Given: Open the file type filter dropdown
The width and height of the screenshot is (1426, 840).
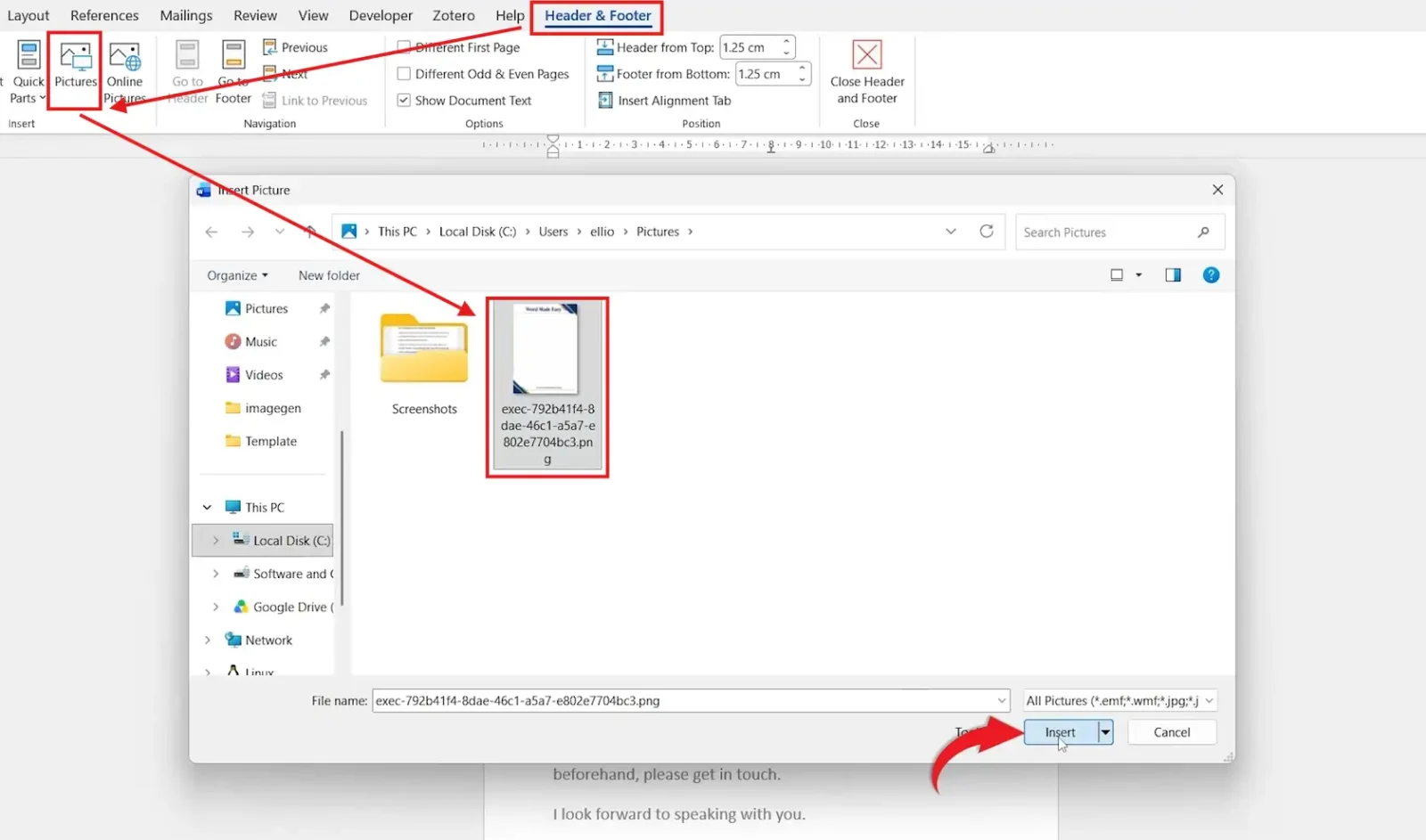Looking at the screenshot, I should pyautogui.click(x=1209, y=701).
